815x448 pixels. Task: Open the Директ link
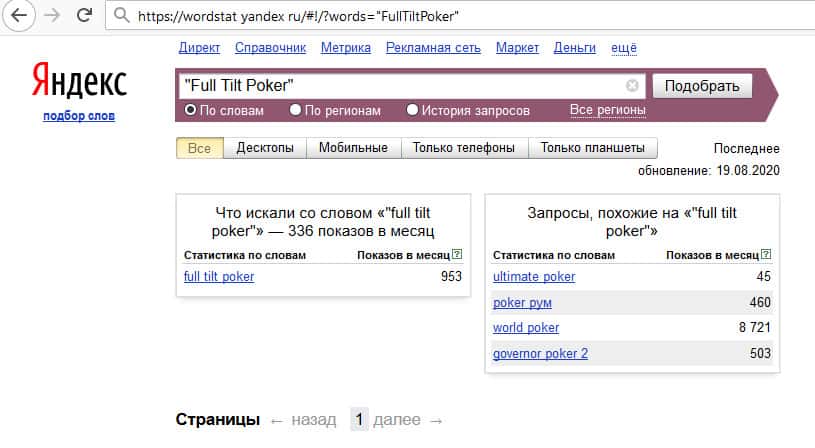pos(199,48)
